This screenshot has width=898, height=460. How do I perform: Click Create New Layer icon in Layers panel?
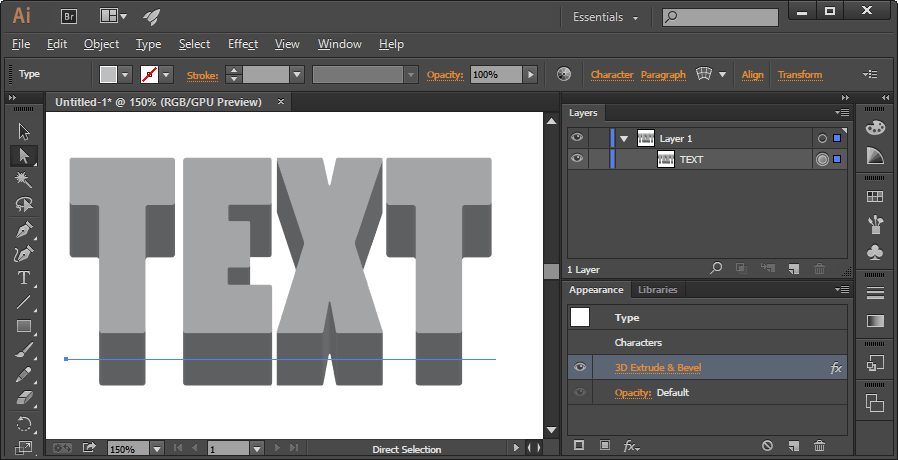point(794,269)
